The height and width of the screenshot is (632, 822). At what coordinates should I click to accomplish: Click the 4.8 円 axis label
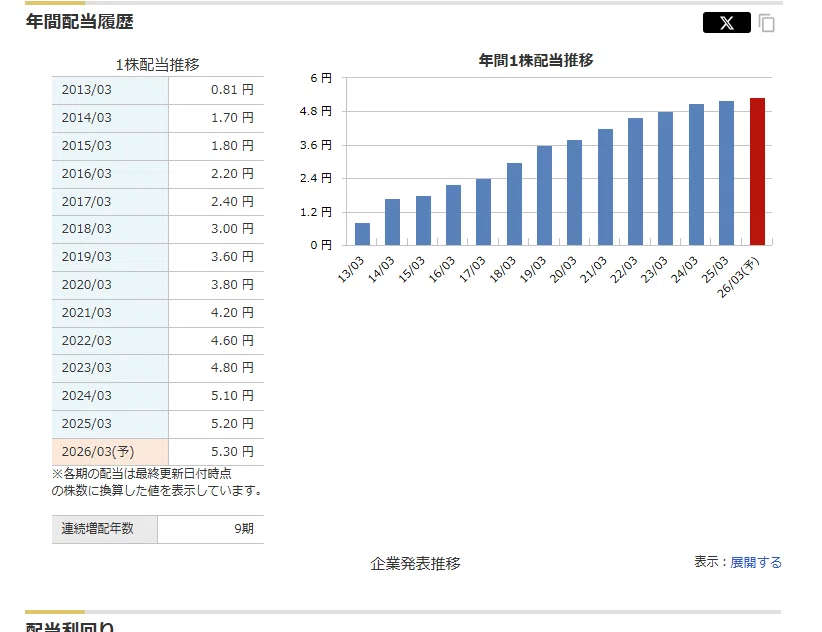[x=316, y=111]
